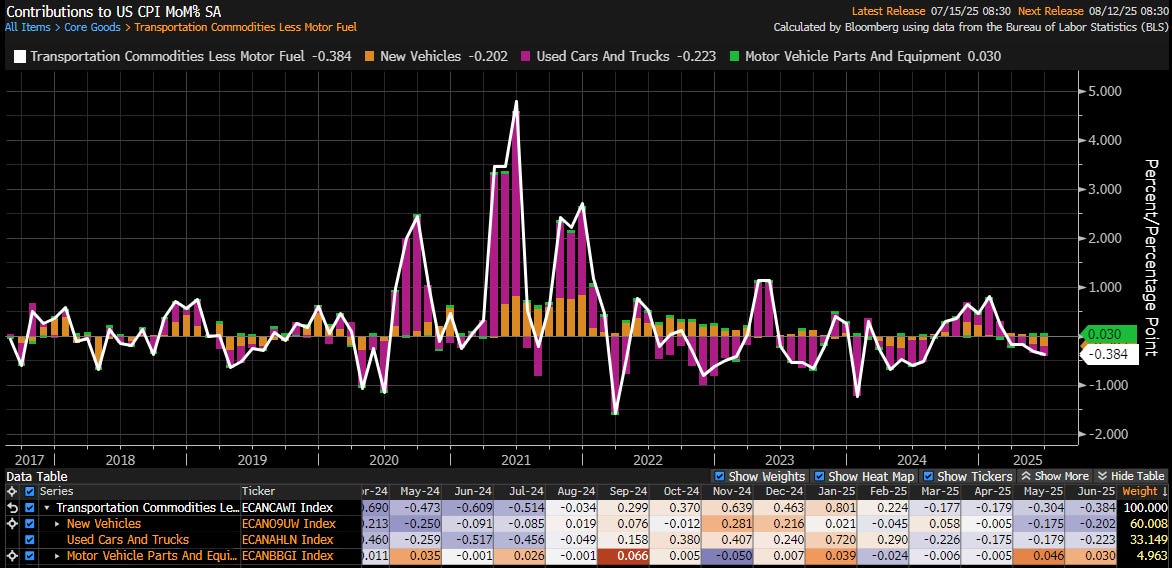Click the white -0.384 value tag on chart axis
The width and height of the screenshot is (1172, 568).
[x=1109, y=355]
